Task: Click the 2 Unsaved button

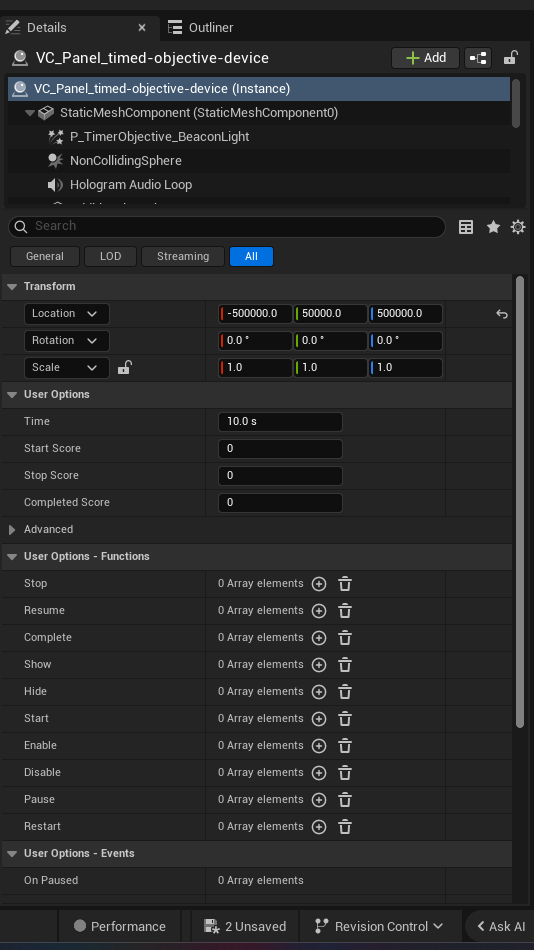Action: coord(245,926)
